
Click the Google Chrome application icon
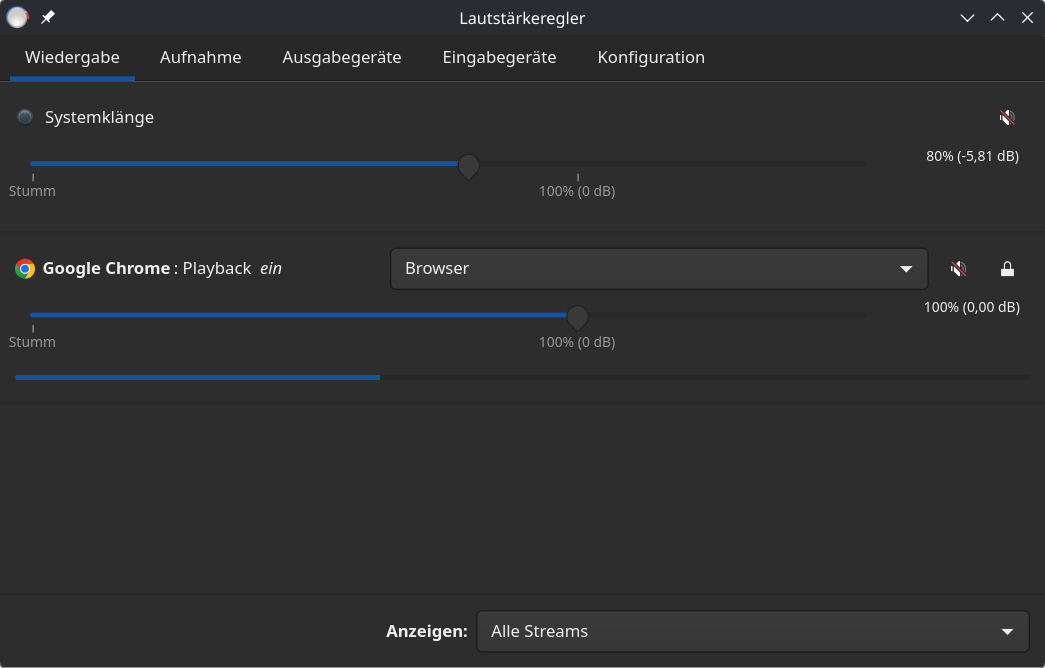tap(25, 269)
